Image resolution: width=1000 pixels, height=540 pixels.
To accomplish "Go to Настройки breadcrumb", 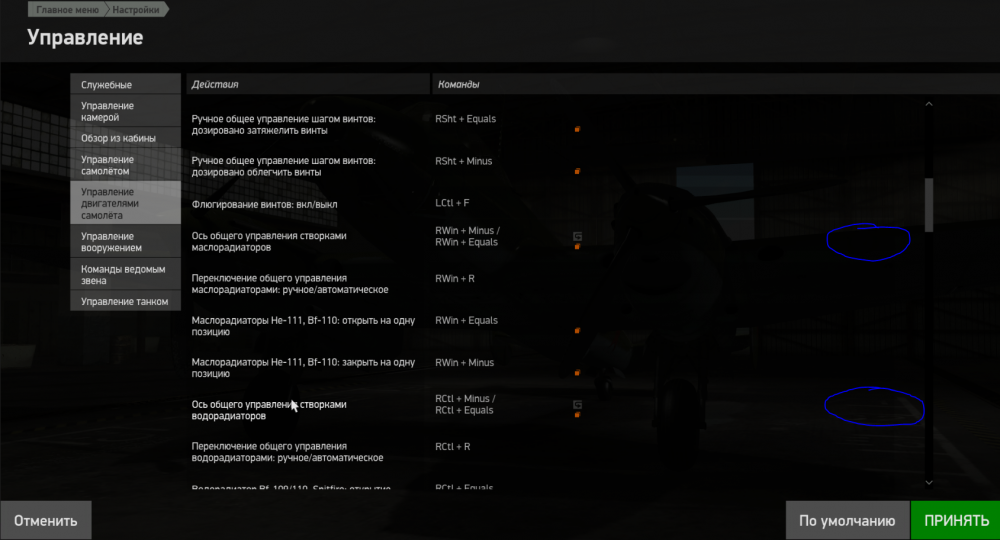I will coord(136,10).
